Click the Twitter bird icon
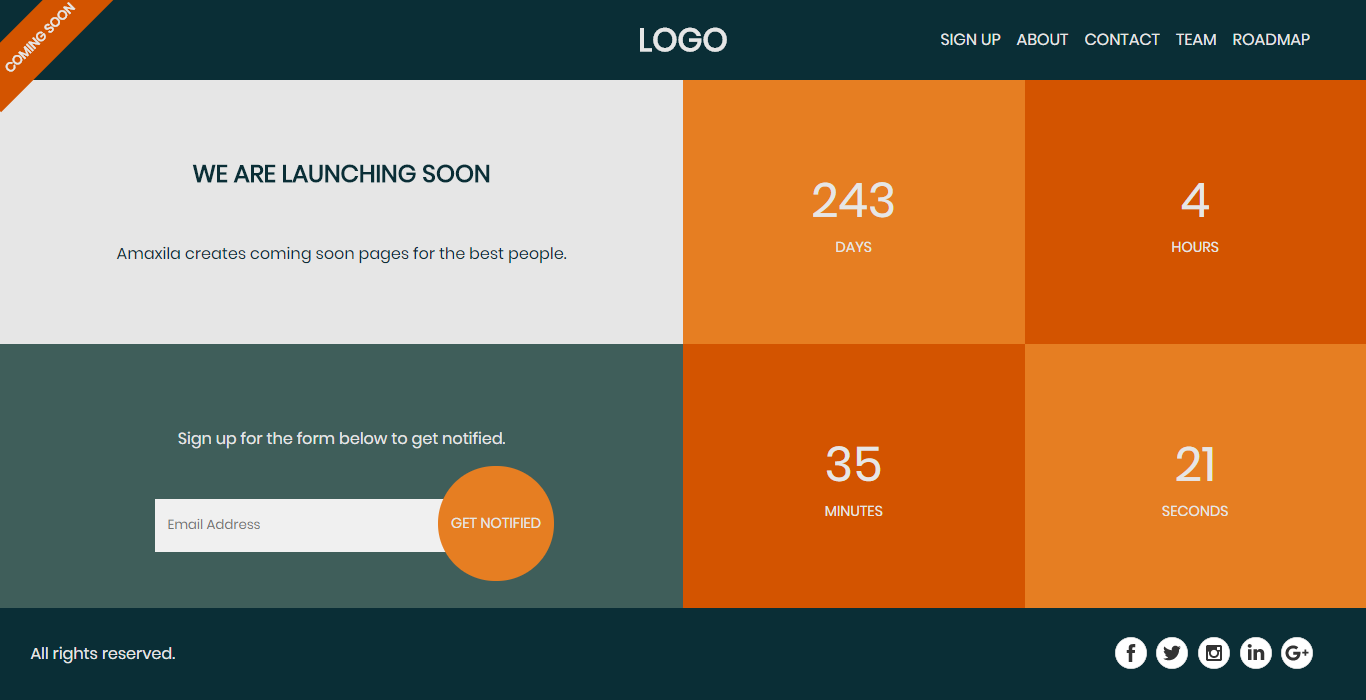1366x700 pixels. point(1172,652)
